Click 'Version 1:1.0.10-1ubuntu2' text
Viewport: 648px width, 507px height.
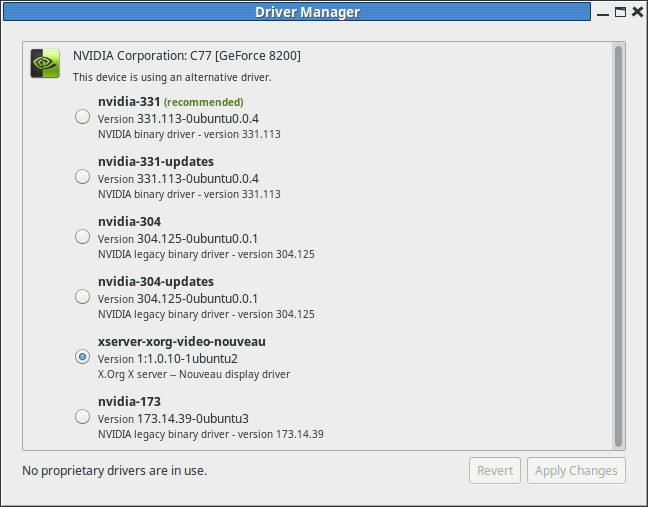(x=168, y=359)
